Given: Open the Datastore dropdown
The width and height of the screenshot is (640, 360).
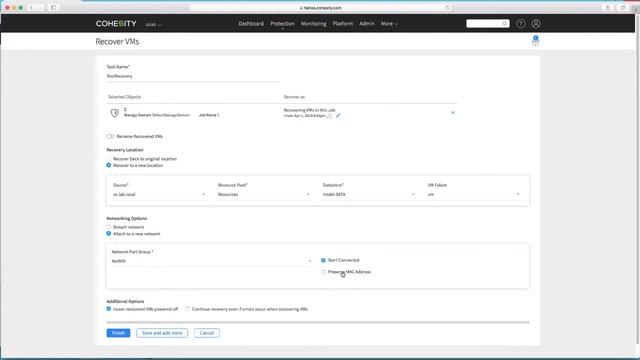Looking at the screenshot, I should coord(369,194).
